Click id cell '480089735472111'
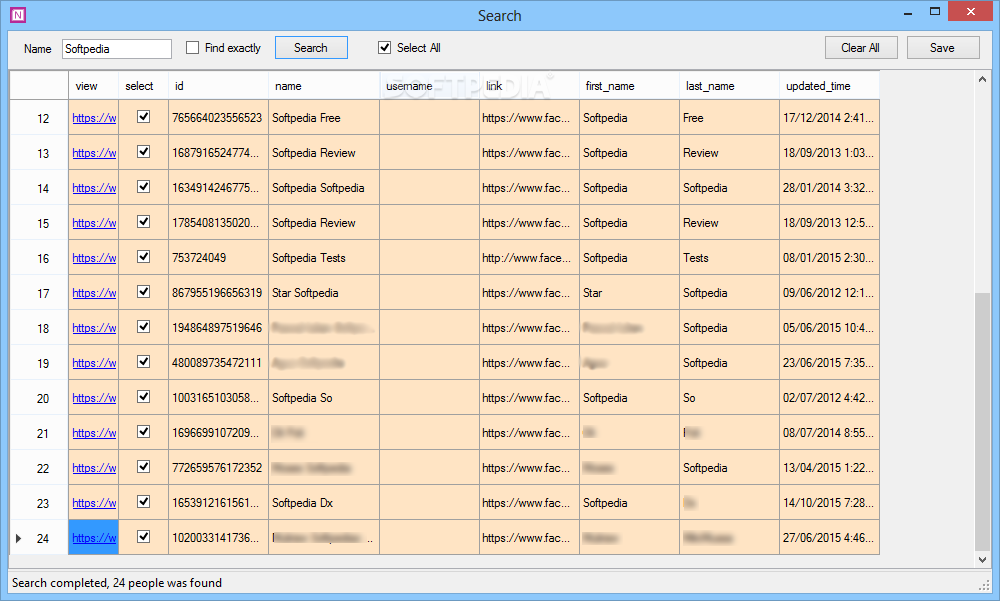Image resolution: width=1000 pixels, height=601 pixels. point(218,363)
